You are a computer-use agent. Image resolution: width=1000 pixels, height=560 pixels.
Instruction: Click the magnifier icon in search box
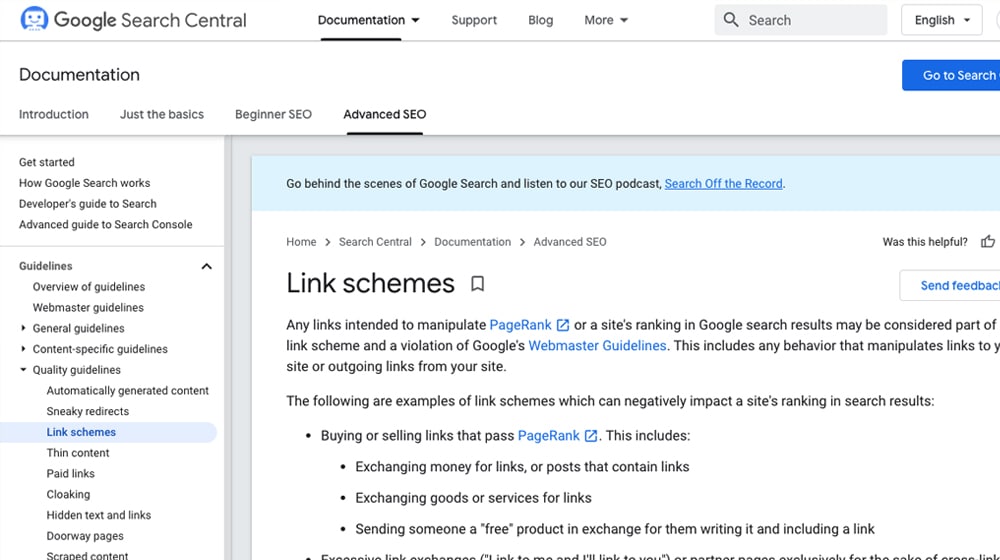[731, 20]
